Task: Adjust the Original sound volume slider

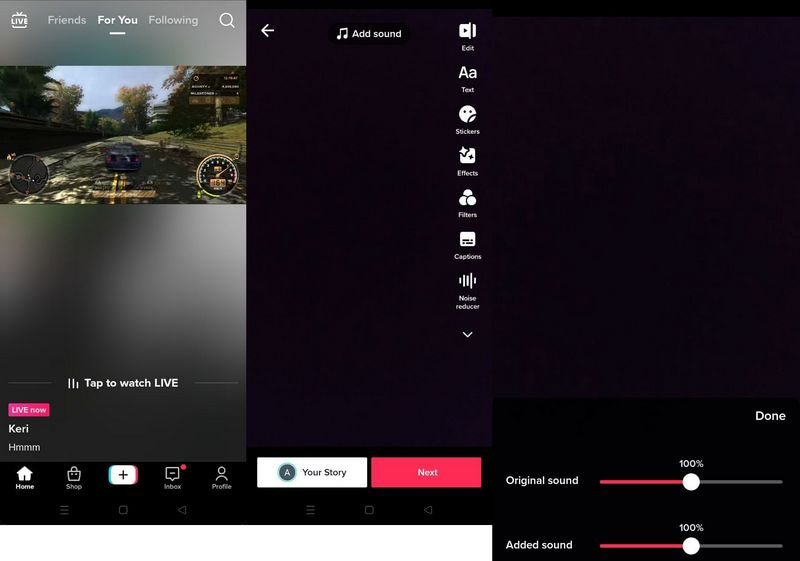Action: click(x=691, y=481)
